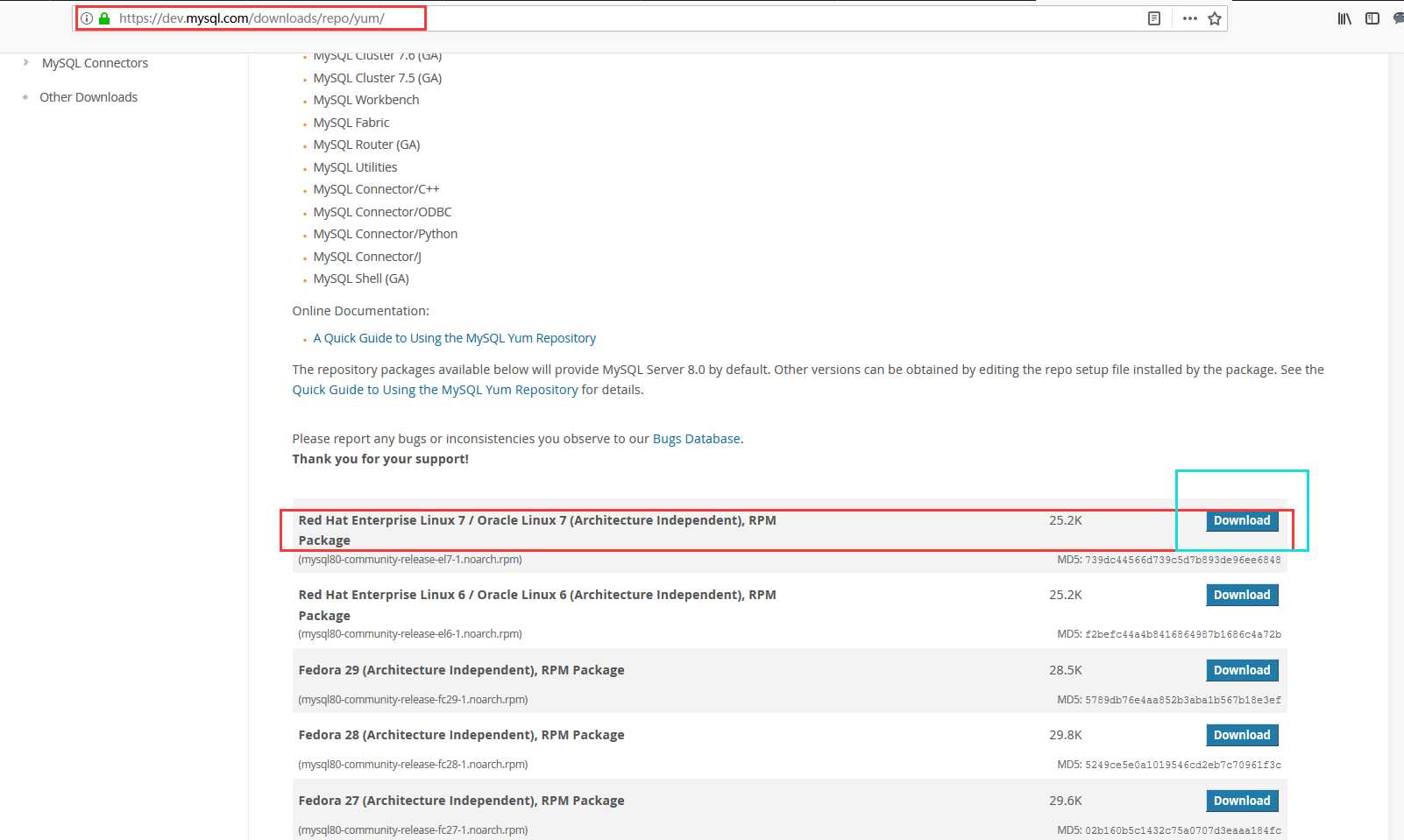Click the MySQL Router (GA) list item
The height and width of the screenshot is (840, 1404).
pyautogui.click(x=366, y=145)
